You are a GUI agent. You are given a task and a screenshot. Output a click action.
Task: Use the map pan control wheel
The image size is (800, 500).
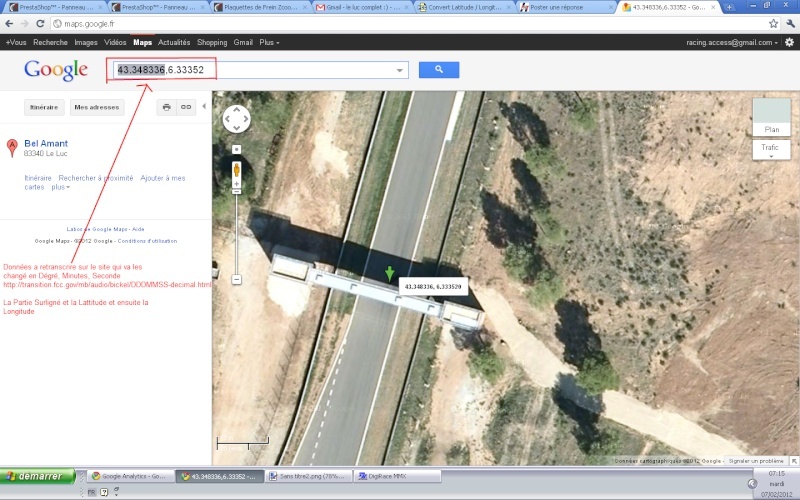click(x=236, y=119)
